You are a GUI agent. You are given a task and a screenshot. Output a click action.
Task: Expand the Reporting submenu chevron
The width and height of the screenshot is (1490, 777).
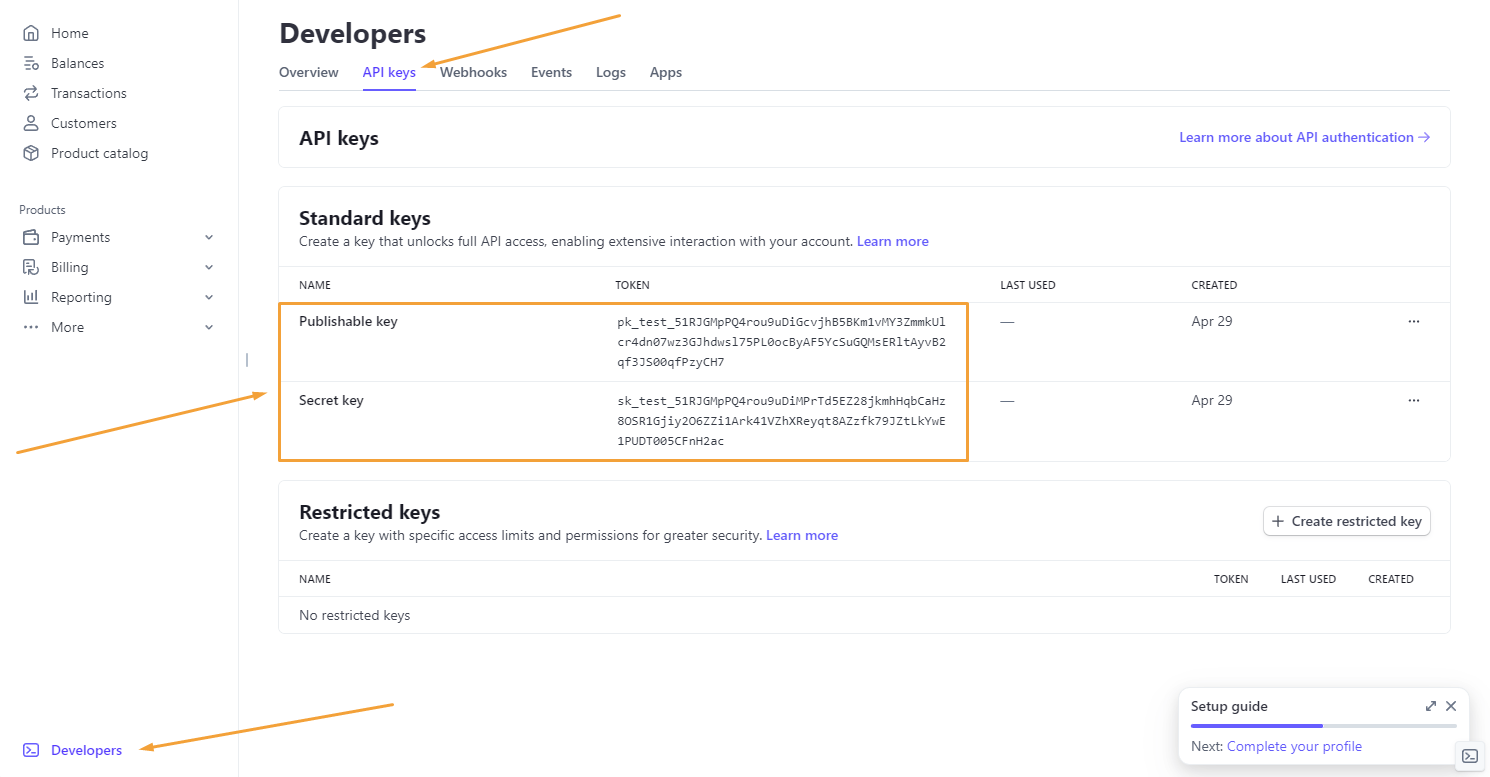click(x=209, y=297)
